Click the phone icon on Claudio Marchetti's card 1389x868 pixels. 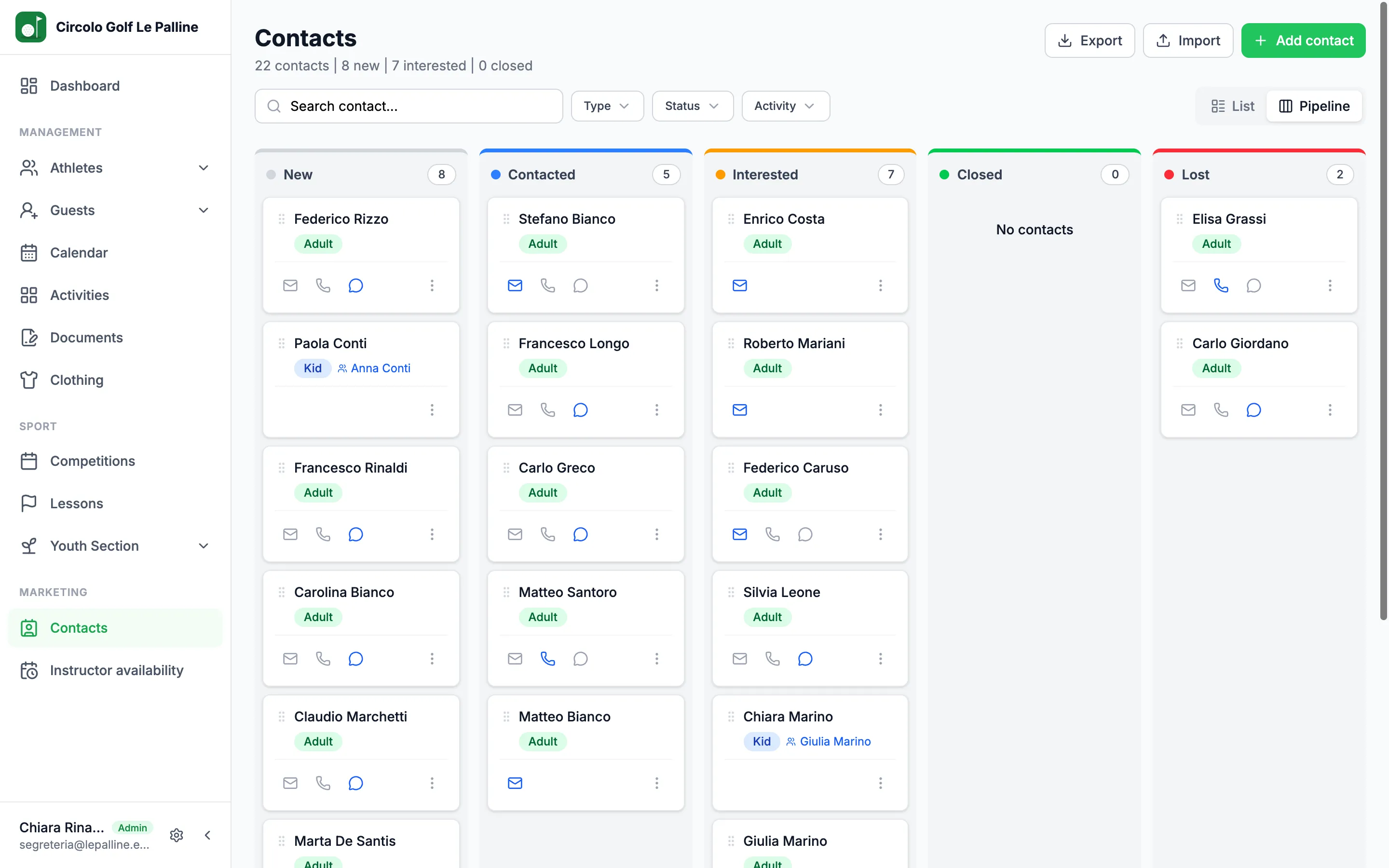tap(323, 783)
